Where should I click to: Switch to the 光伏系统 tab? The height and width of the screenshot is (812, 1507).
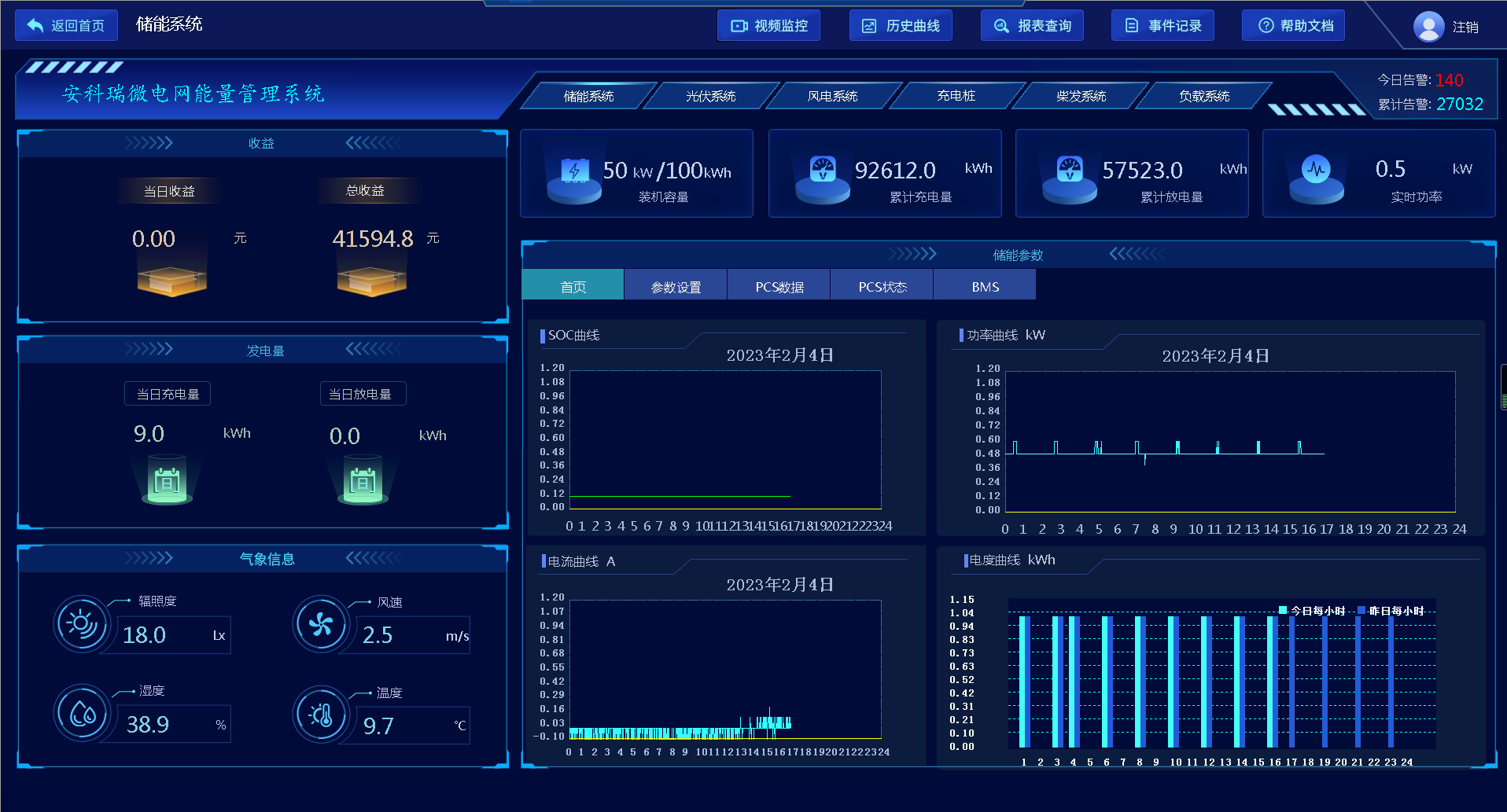point(710,96)
